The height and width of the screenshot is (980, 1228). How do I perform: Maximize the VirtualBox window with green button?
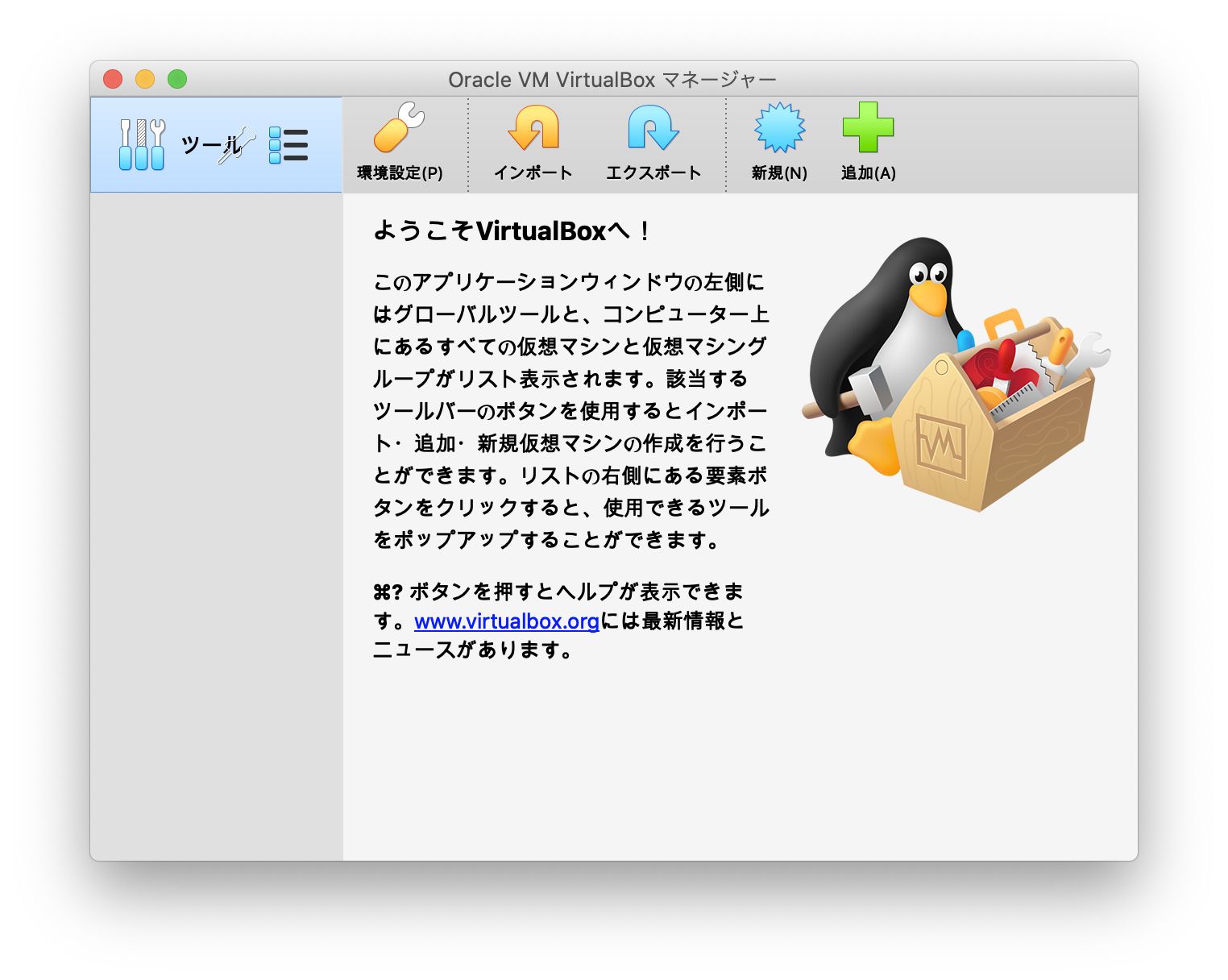click(x=177, y=79)
